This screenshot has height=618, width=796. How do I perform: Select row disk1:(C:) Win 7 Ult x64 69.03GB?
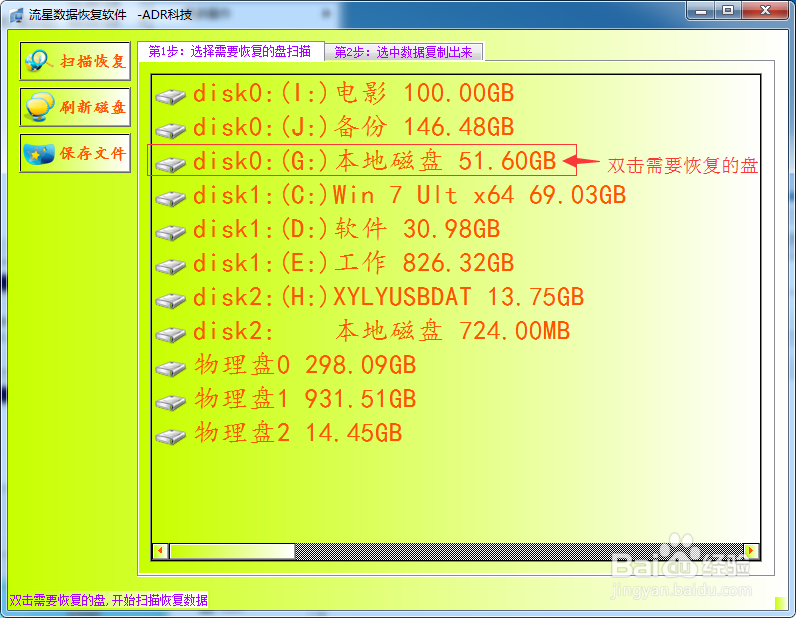tap(391, 196)
